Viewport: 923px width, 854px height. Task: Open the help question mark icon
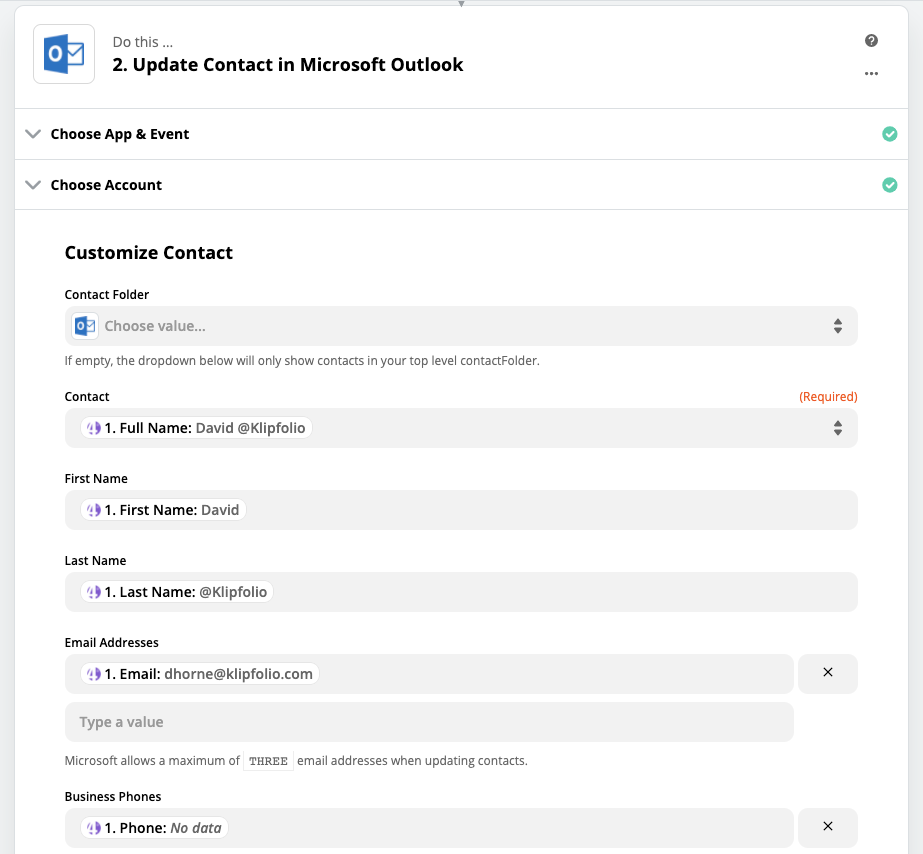coord(871,41)
